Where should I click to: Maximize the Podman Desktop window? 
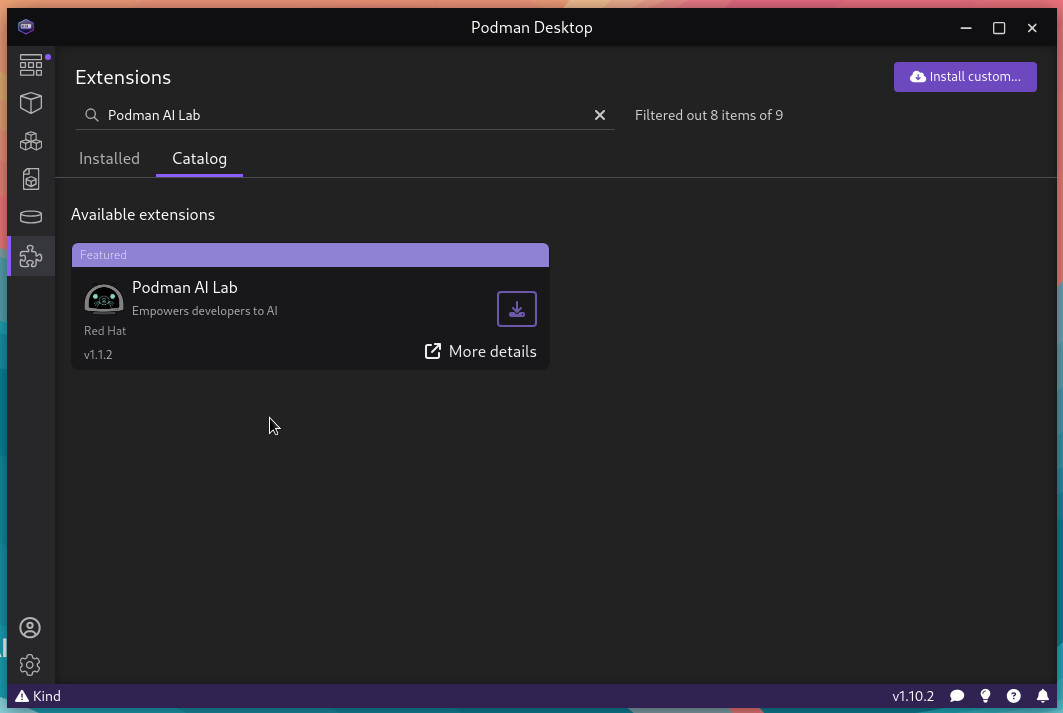point(999,28)
